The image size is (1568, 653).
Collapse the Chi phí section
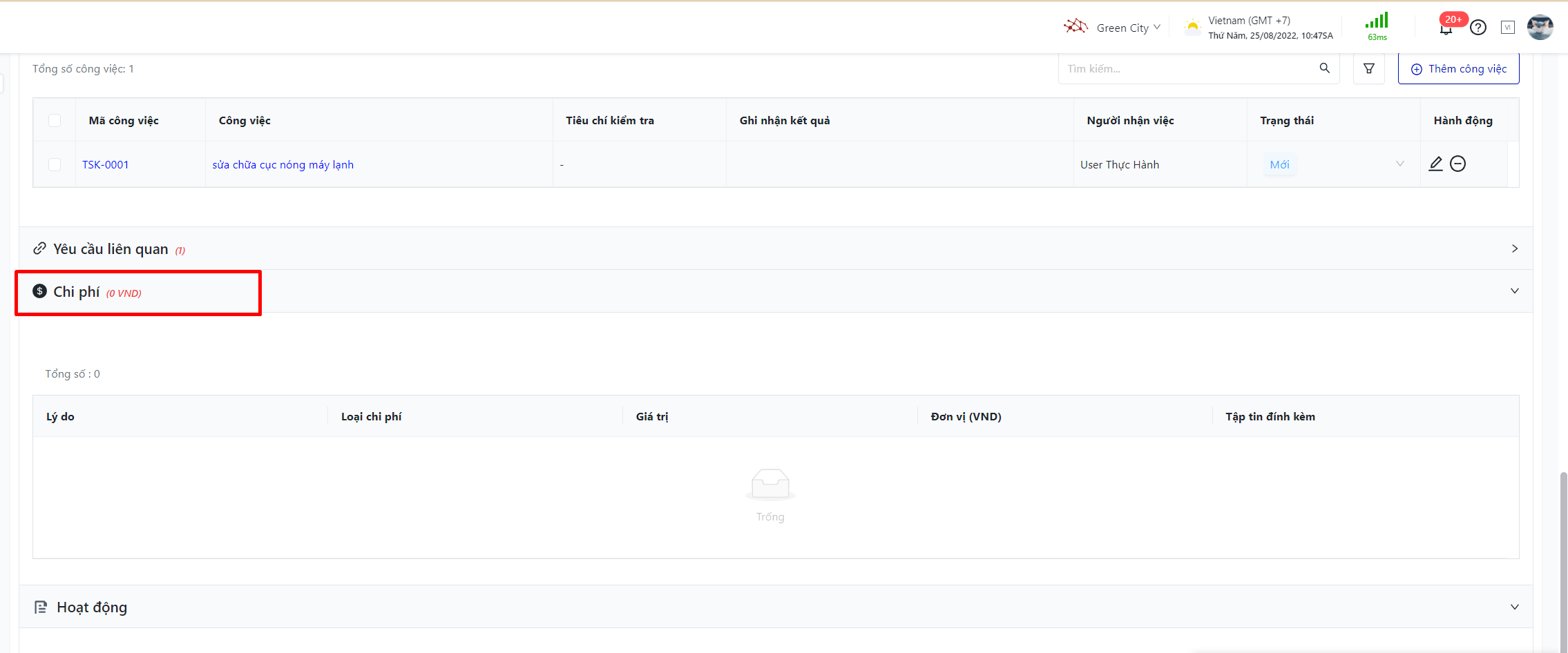[1514, 291]
